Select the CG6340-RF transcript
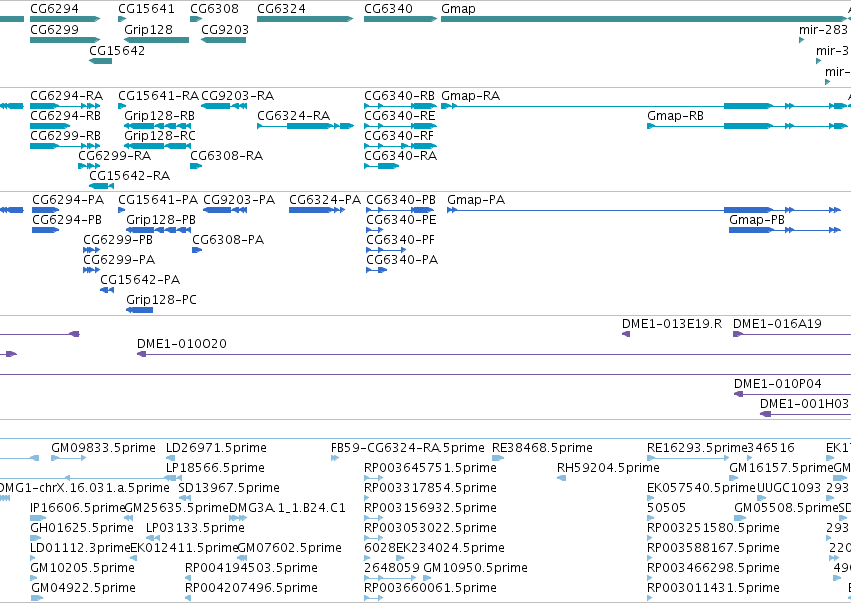 coord(401,146)
